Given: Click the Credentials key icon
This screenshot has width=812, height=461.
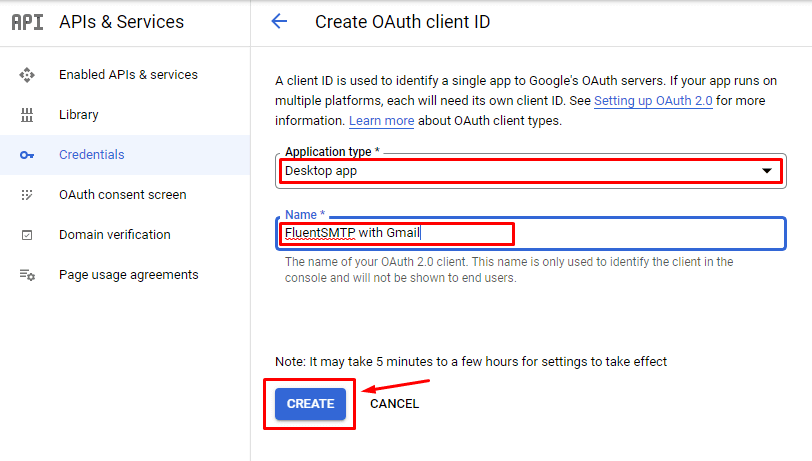Looking at the screenshot, I should point(27,155).
